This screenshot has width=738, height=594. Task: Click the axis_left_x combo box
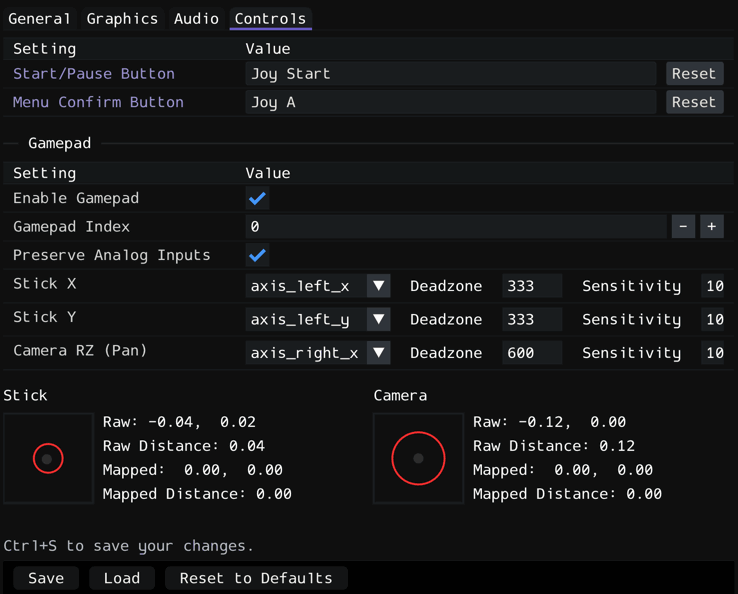click(x=318, y=286)
